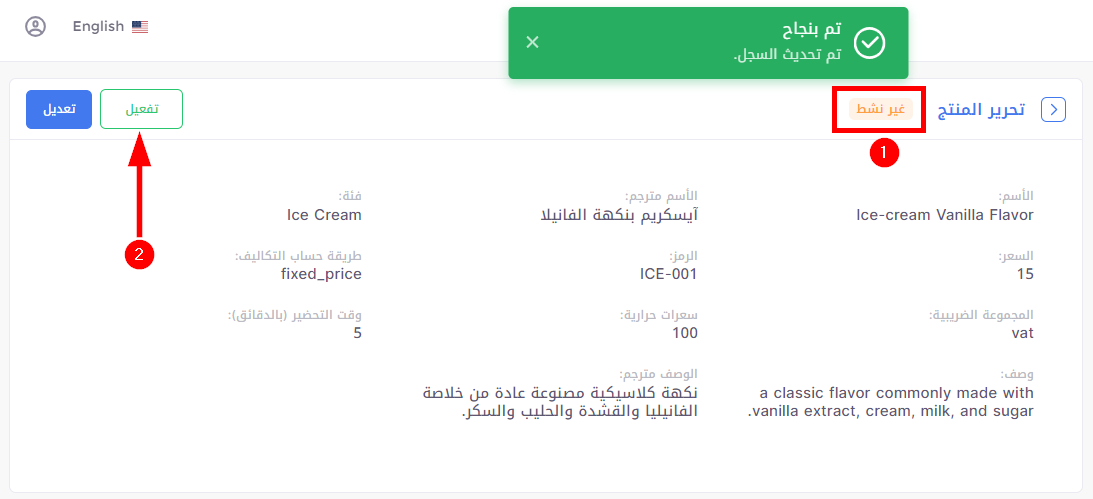Open the user profile icon
Image resolution: width=1093 pixels, height=499 pixels.
[x=35, y=26]
